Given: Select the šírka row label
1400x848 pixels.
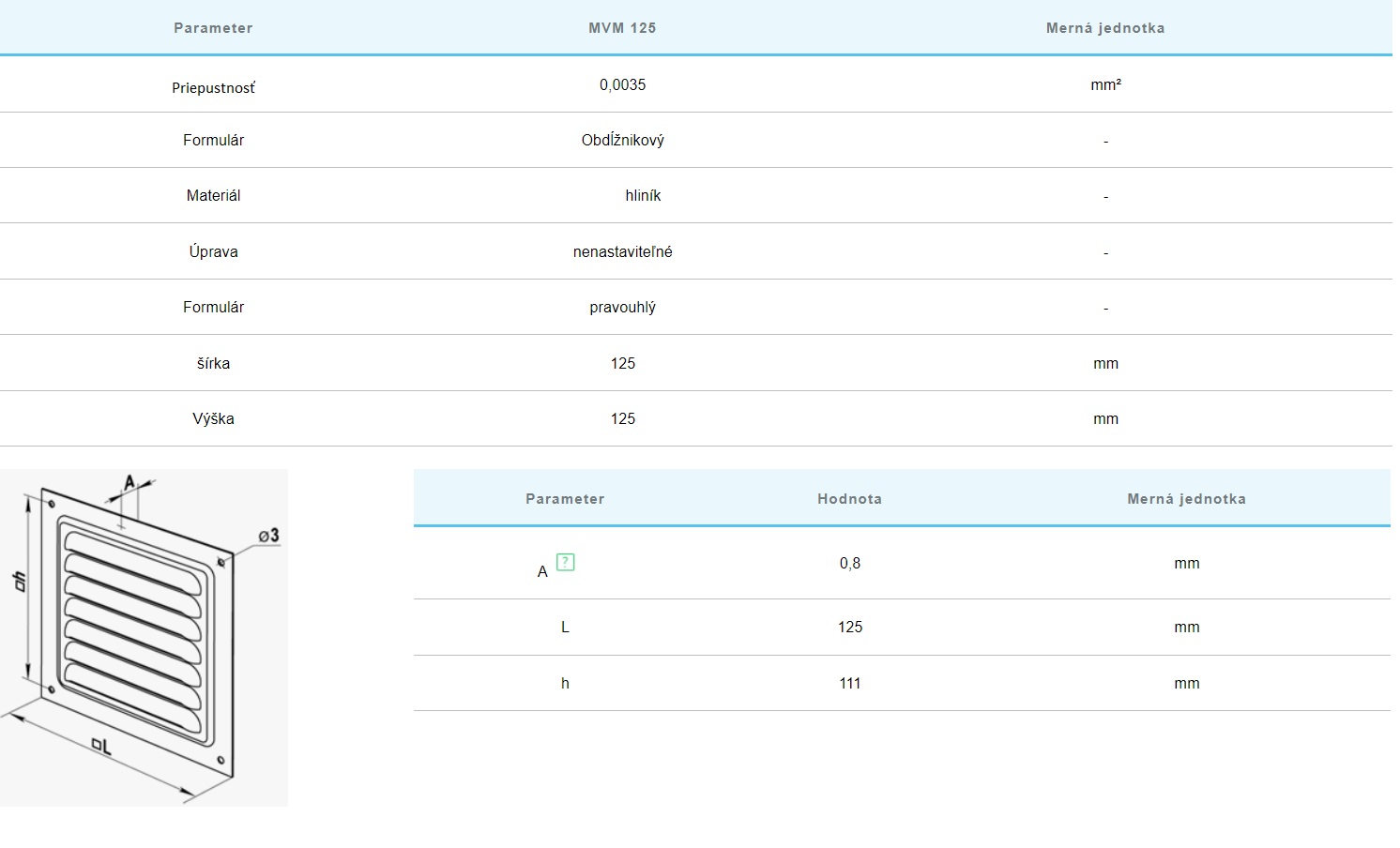Looking at the screenshot, I should click(x=213, y=363).
